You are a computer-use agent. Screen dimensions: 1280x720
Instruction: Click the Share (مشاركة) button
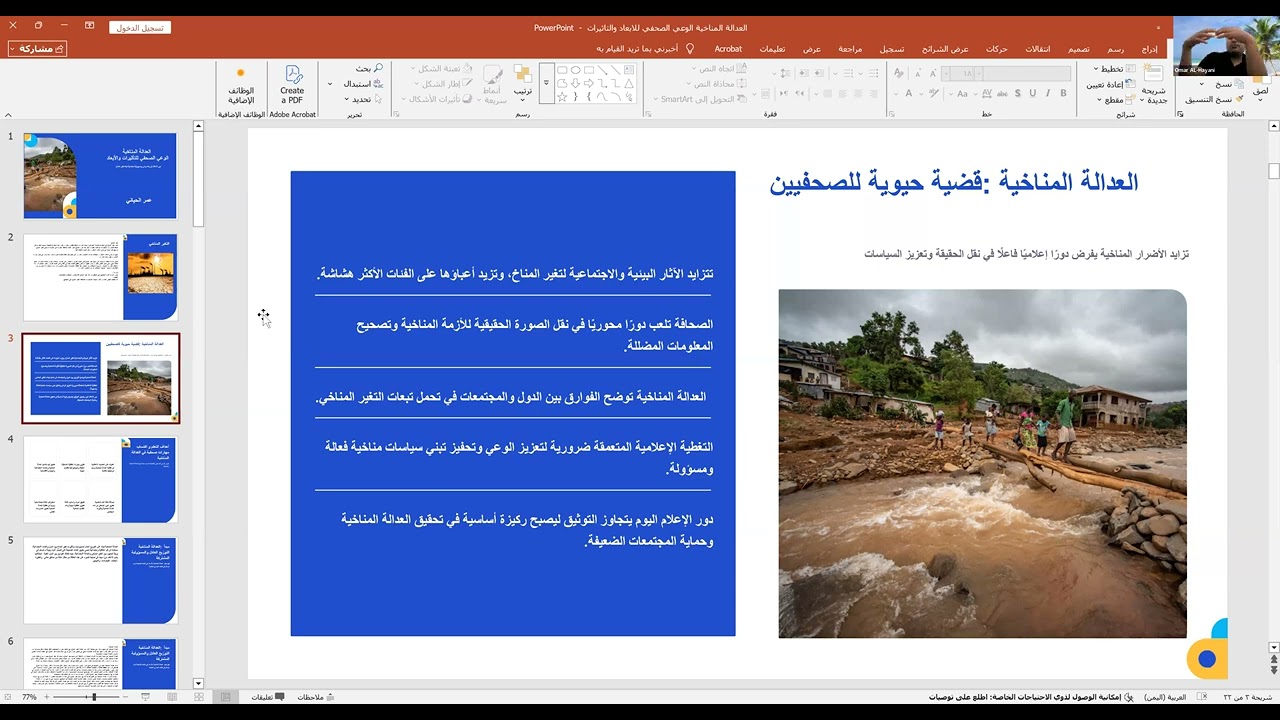tap(37, 48)
